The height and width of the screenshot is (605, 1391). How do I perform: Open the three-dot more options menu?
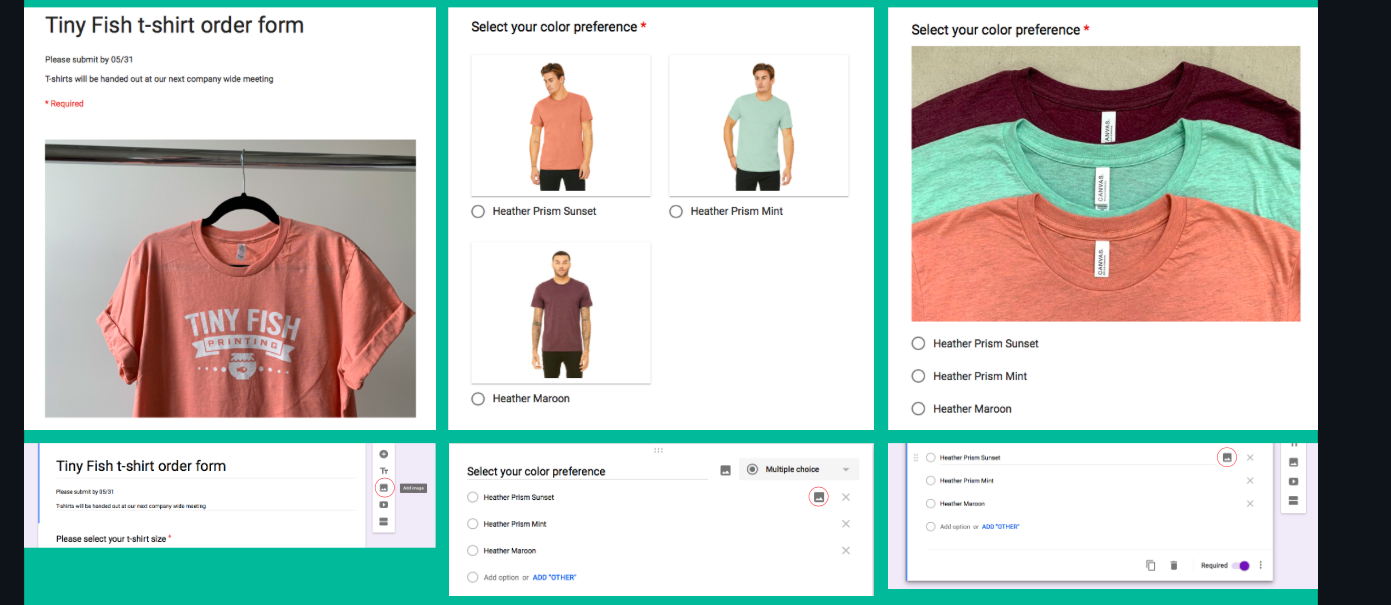click(1261, 566)
